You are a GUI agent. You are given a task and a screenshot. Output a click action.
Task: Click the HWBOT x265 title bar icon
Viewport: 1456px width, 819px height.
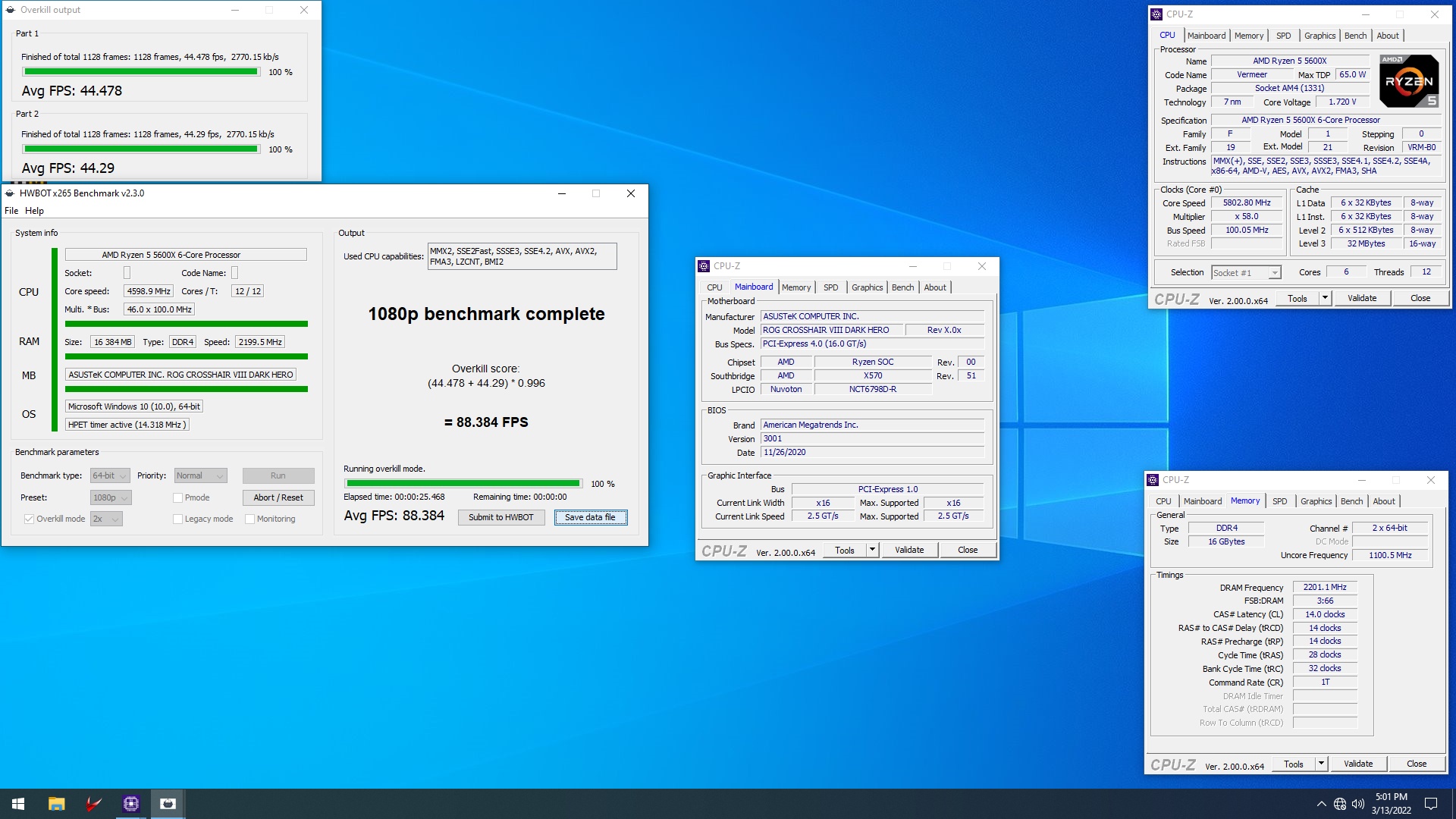[x=10, y=193]
